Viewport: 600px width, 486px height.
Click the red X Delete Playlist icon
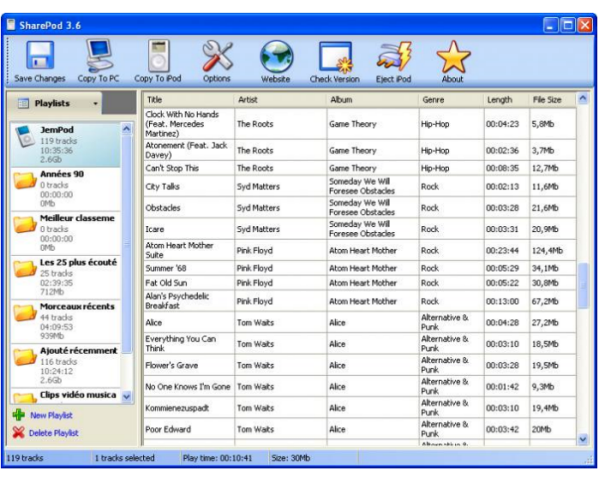tap(18, 432)
